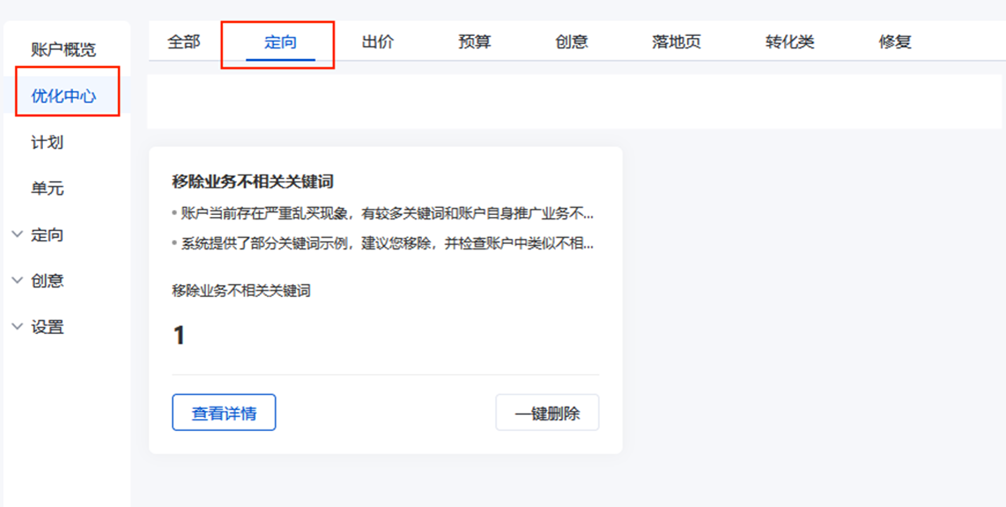This screenshot has width=1006, height=507.
Task: Click the 一键删除 button
Action: pyautogui.click(x=547, y=413)
